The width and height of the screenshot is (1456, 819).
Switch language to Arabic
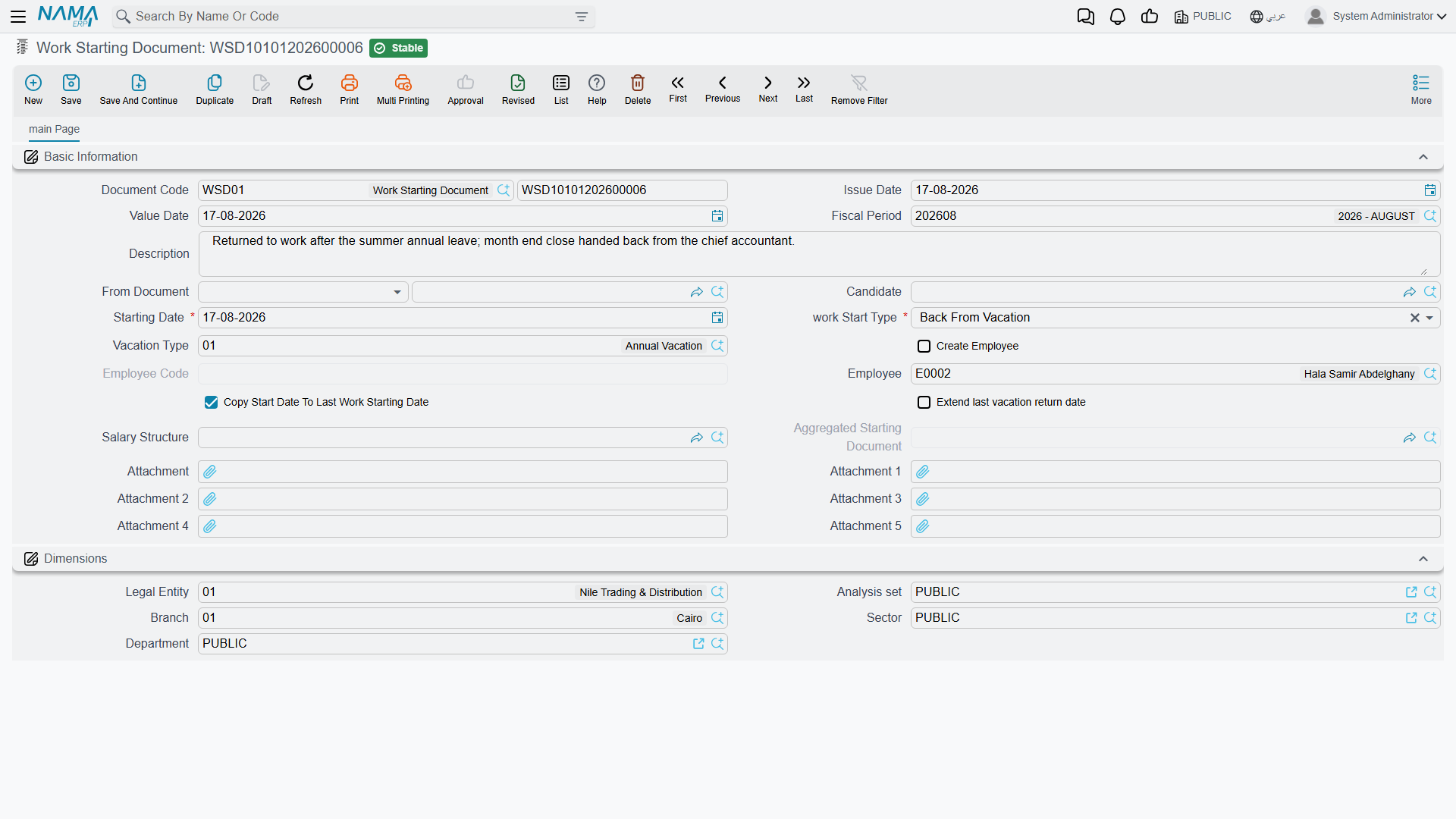pos(1268,17)
